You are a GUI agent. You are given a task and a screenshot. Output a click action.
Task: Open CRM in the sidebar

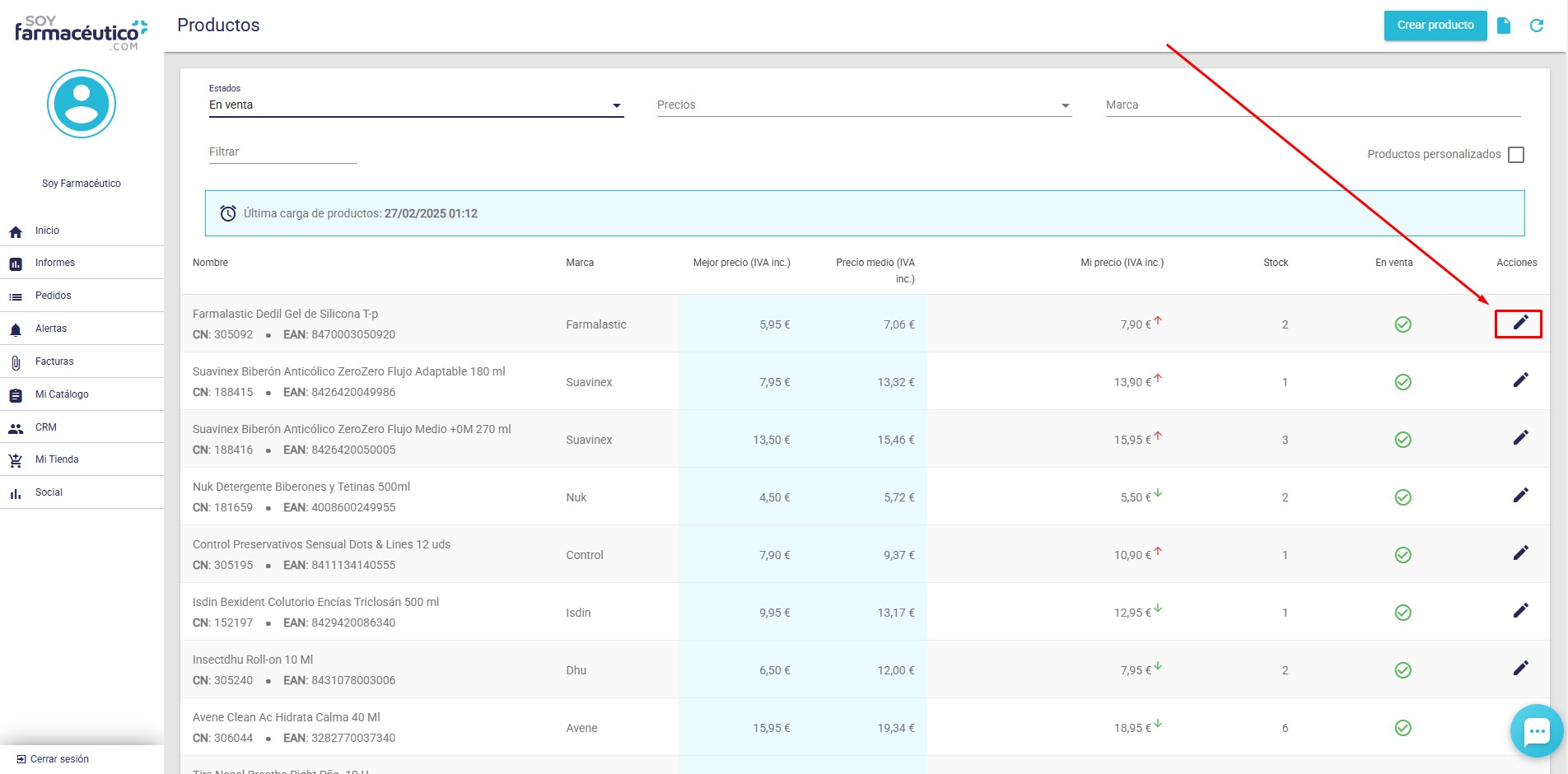pyautogui.click(x=82, y=427)
